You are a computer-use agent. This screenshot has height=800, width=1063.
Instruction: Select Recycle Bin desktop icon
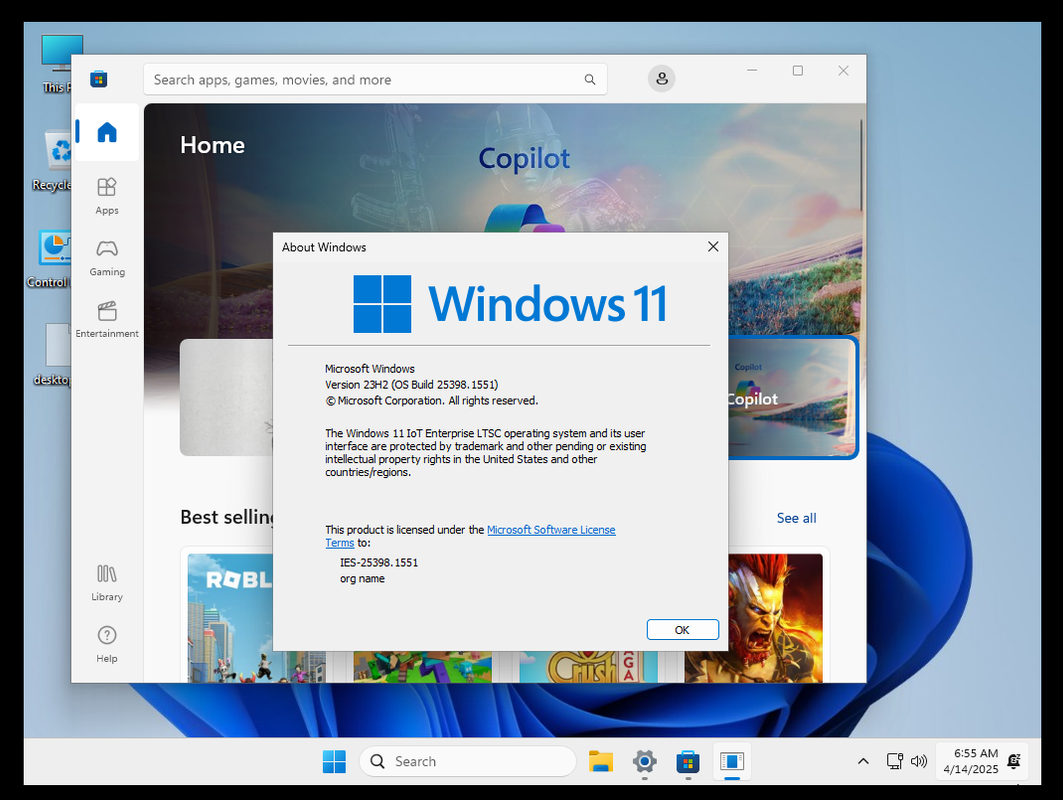click(x=52, y=161)
